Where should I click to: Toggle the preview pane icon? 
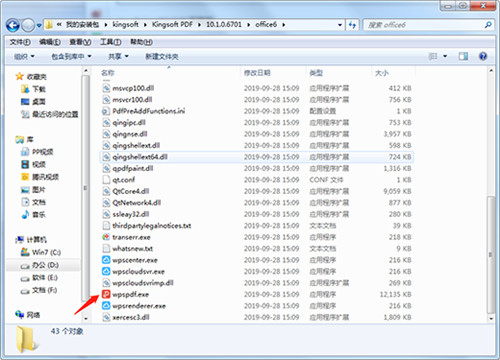463,56
